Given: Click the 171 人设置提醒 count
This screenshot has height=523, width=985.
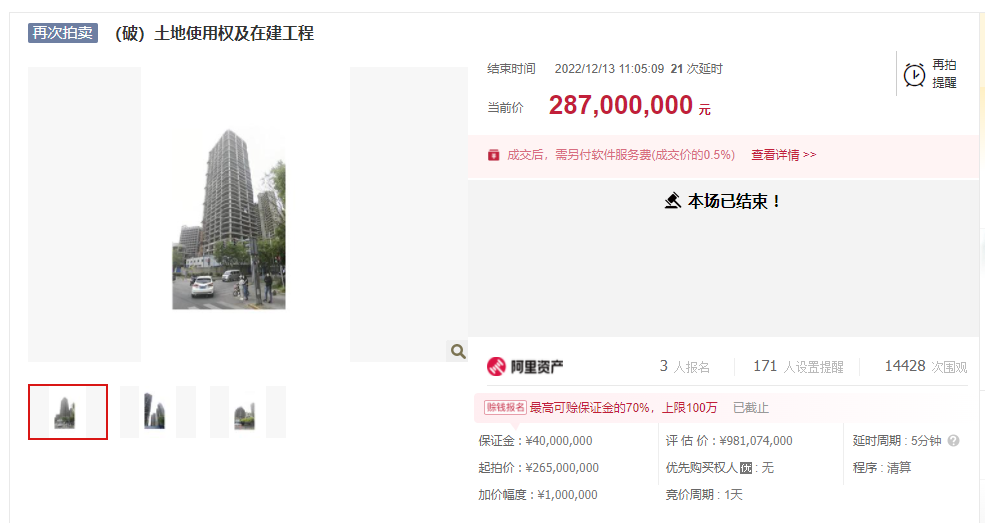Looking at the screenshot, I should [x=797, y=367].
